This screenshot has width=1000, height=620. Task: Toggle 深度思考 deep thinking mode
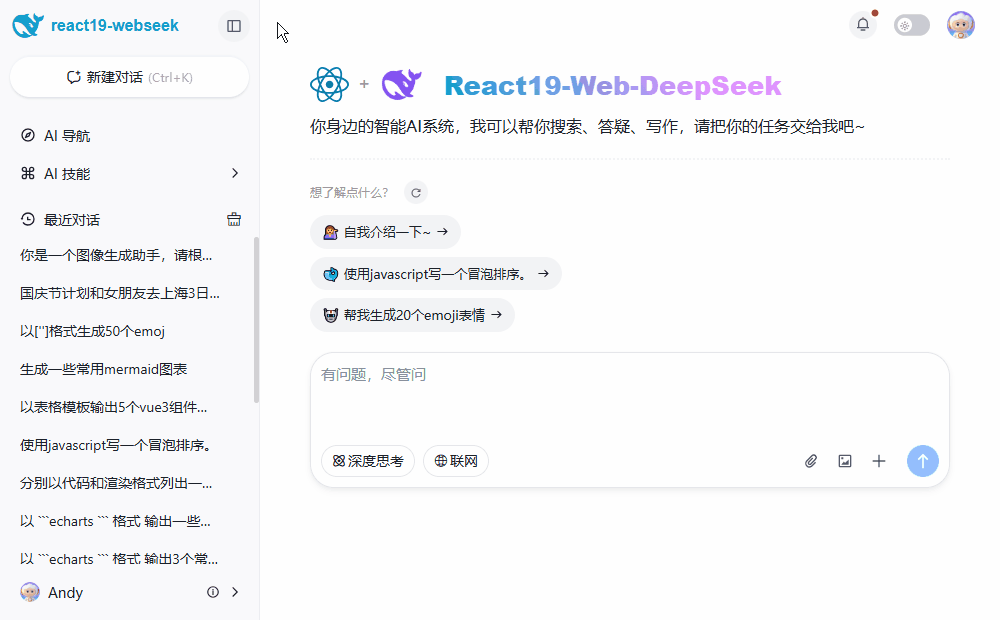pos(368,461)
